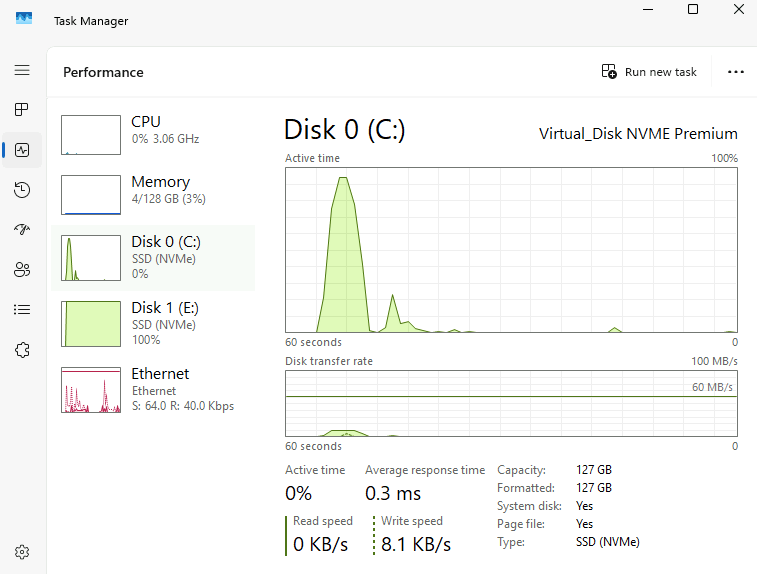Open the hamburger navigation menu

tap(22, 71)
